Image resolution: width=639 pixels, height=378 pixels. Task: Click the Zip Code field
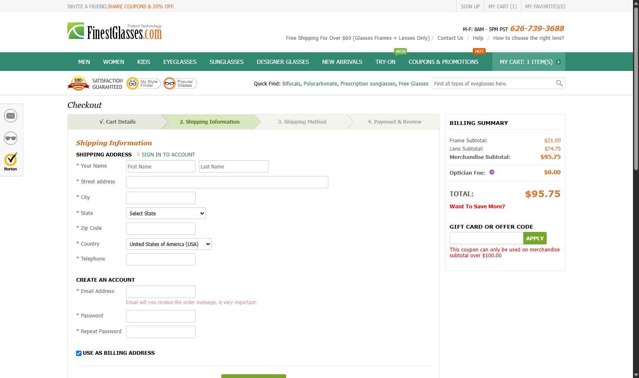[161, 229]
